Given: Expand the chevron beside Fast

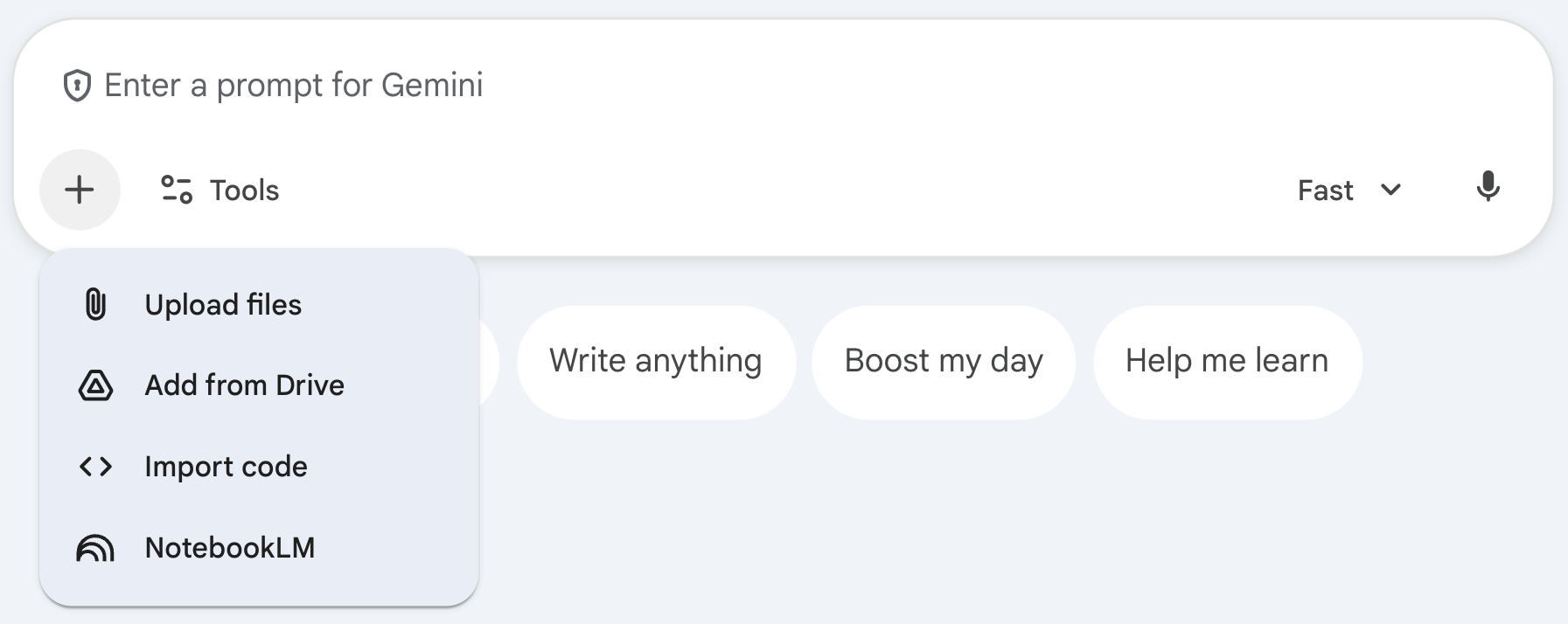Looking at the screenshot, I should pyautogui.click(x=1390, y=190).
